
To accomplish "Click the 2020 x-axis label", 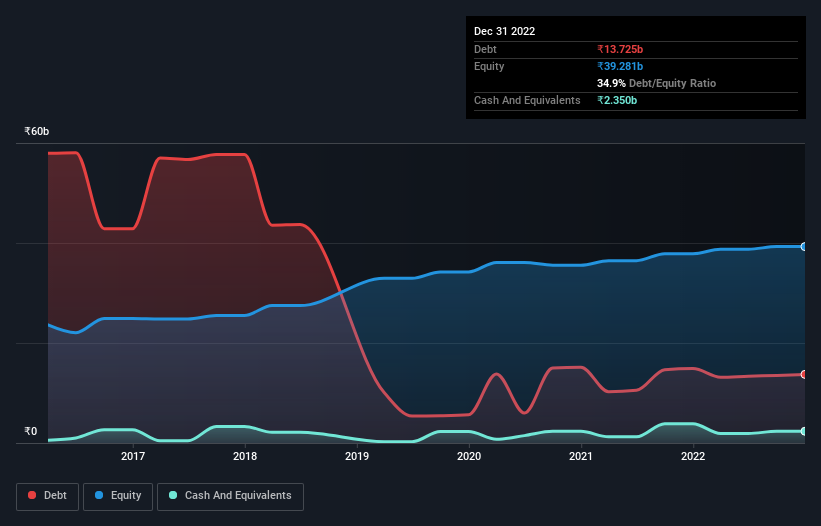I will [x=469, y=456].
